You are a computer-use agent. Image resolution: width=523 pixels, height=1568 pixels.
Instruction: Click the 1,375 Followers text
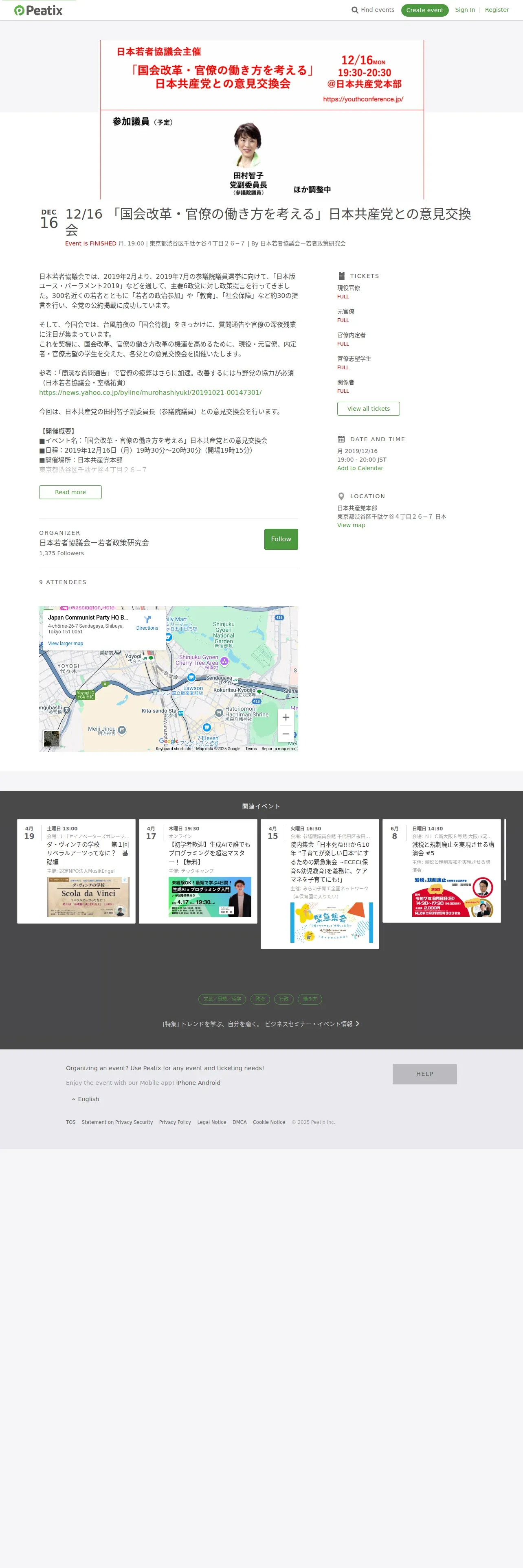62,553
